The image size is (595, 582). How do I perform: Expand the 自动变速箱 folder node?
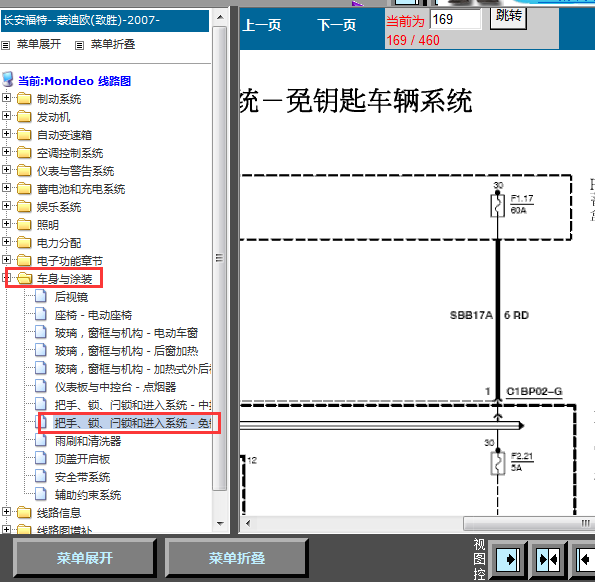[x=6, y=134]
